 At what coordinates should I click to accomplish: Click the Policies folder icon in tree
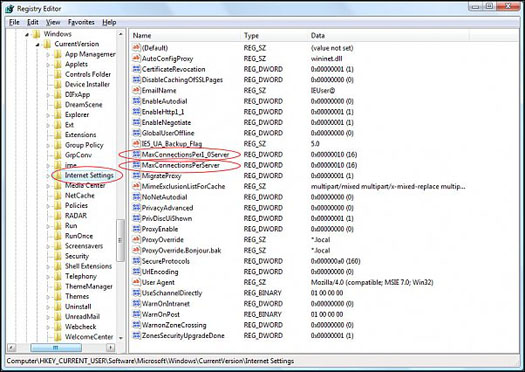58,205
